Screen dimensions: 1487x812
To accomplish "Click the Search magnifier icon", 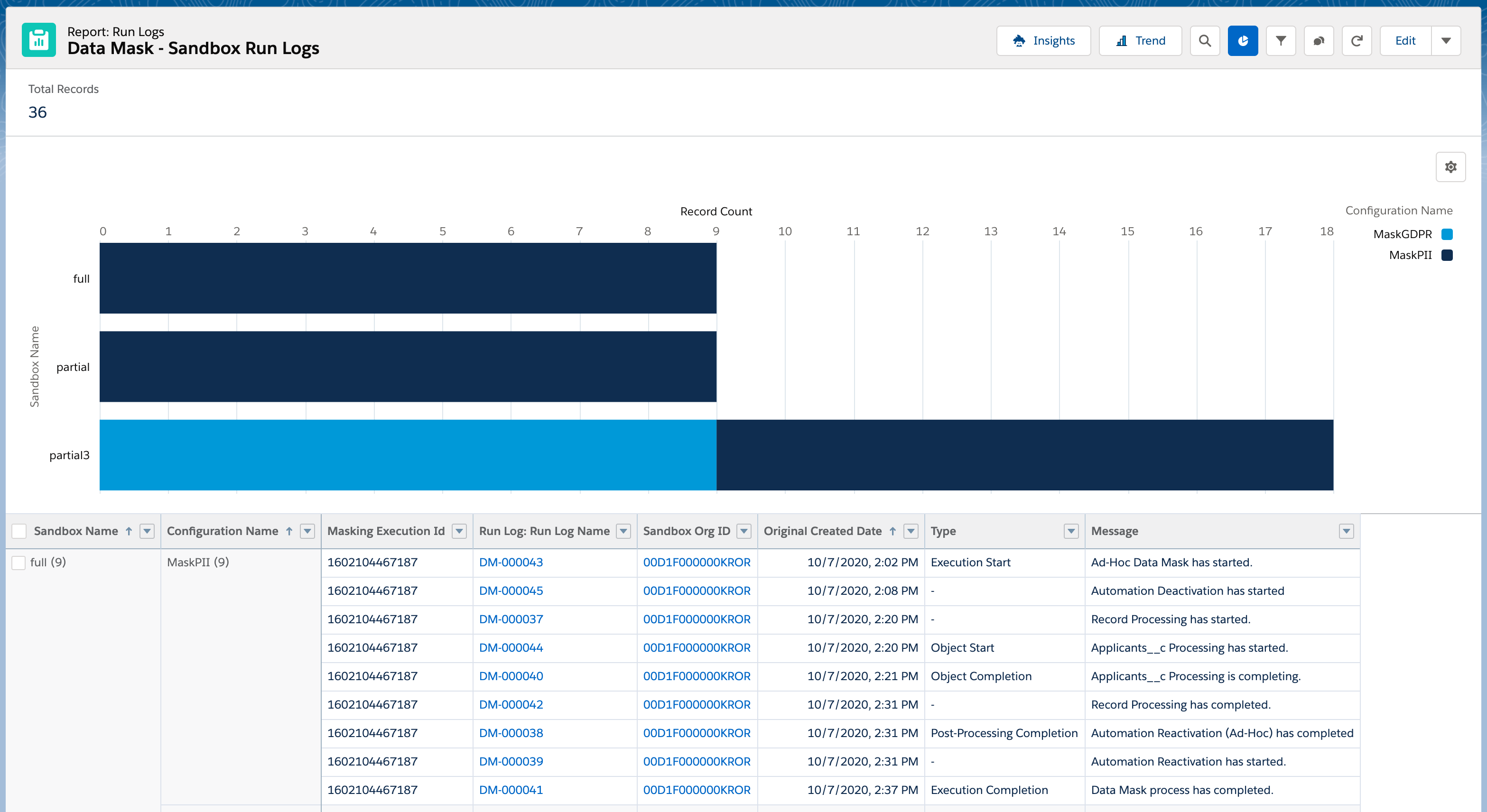I will pyautogui.click(x=1205, y=40).
